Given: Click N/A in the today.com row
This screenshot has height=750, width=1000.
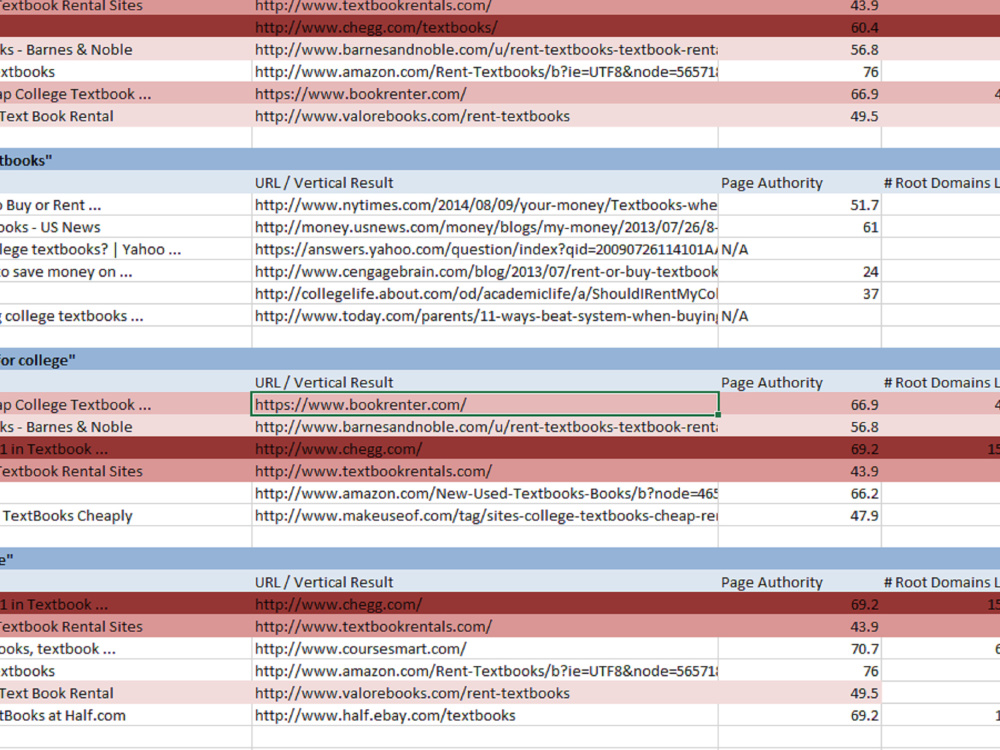Looking at the screenshot, I should (x=735, y=316).
